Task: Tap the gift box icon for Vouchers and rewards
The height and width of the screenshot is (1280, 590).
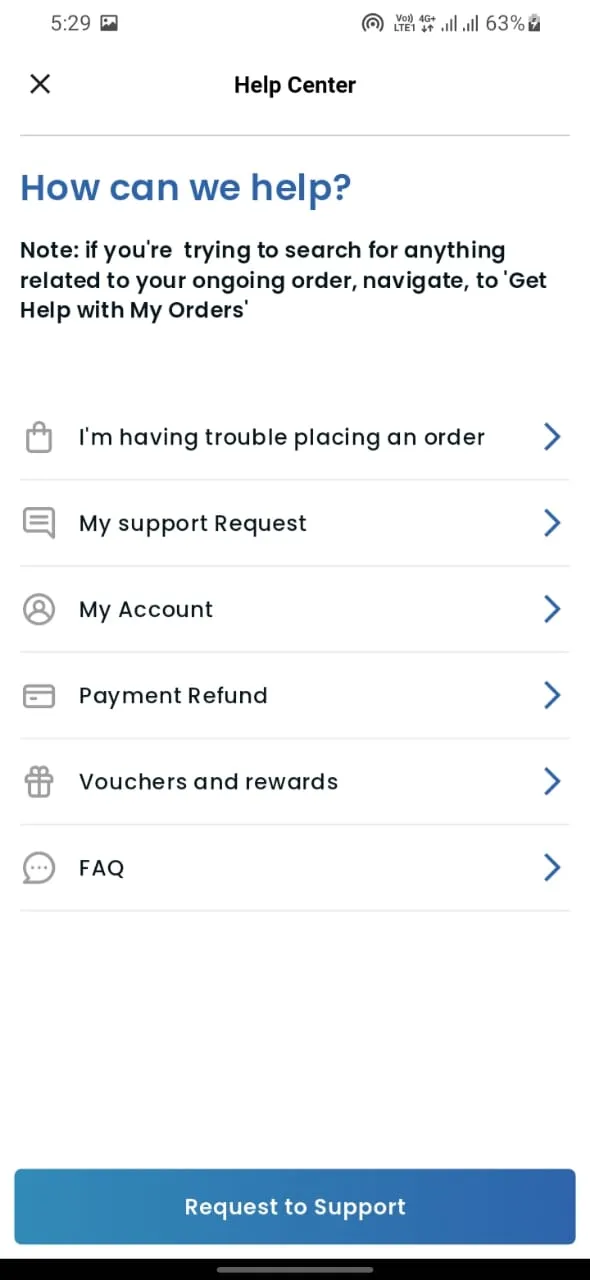Action: [38, 782]
